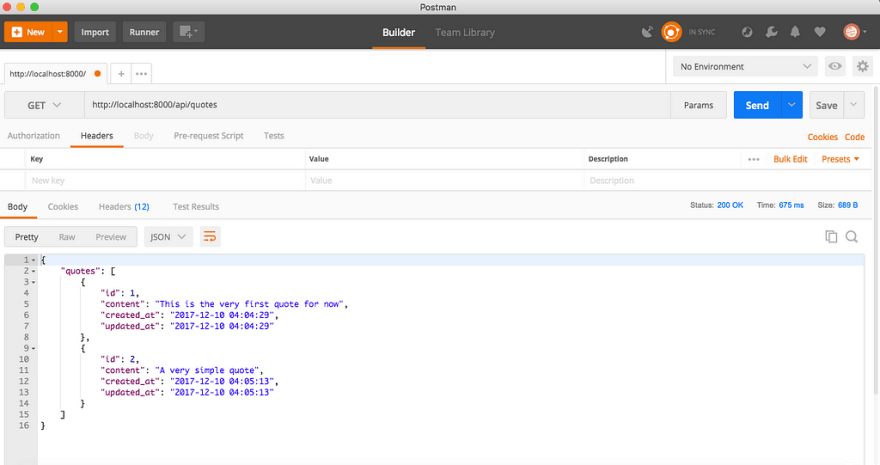The height and width of the screenshot is (465, 880).
Task: Collapse the second quote object on line 9
Action: (x=34, y=348)
